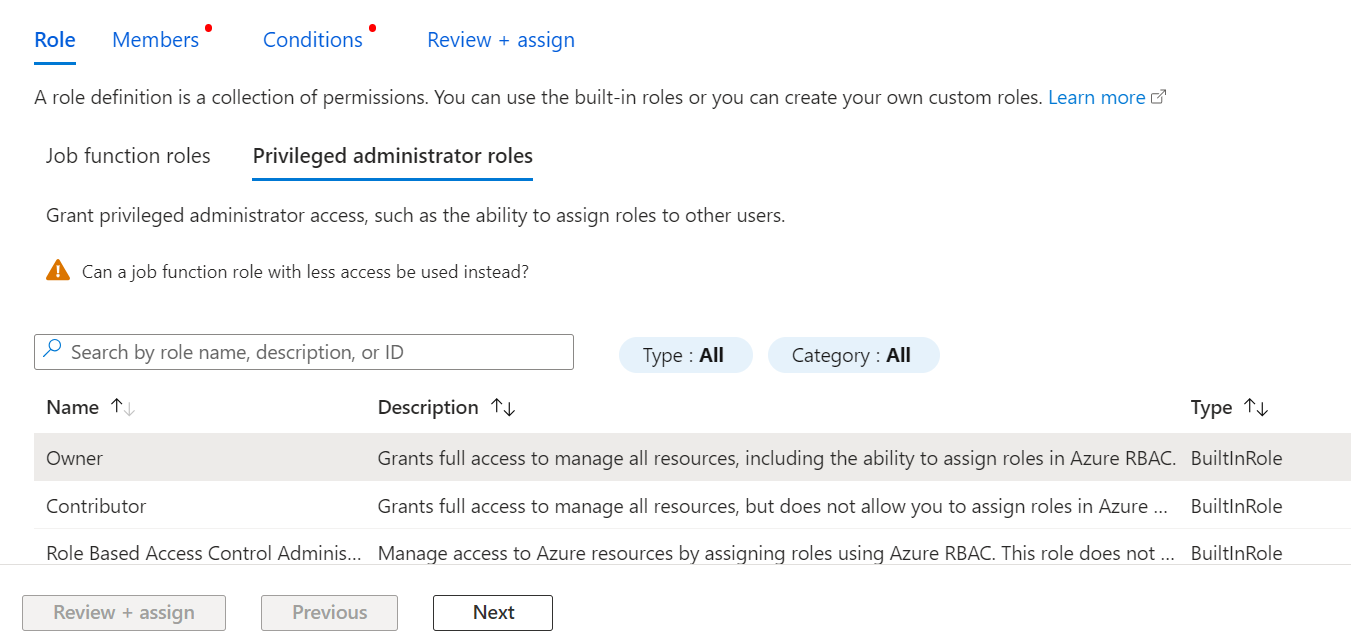Switch to the Conditions tab
The height and width of the screenshot is (642, 1351).
coord(312,40)
